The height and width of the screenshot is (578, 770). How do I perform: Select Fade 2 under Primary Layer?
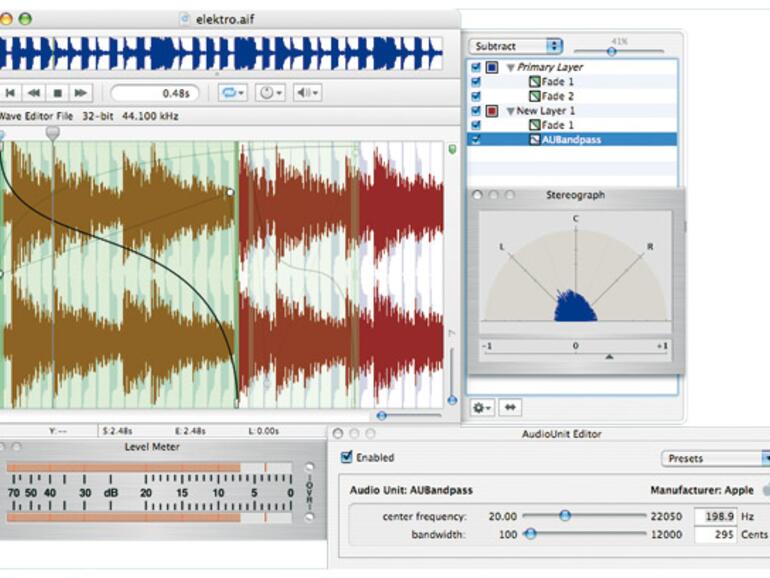(558, 96)
